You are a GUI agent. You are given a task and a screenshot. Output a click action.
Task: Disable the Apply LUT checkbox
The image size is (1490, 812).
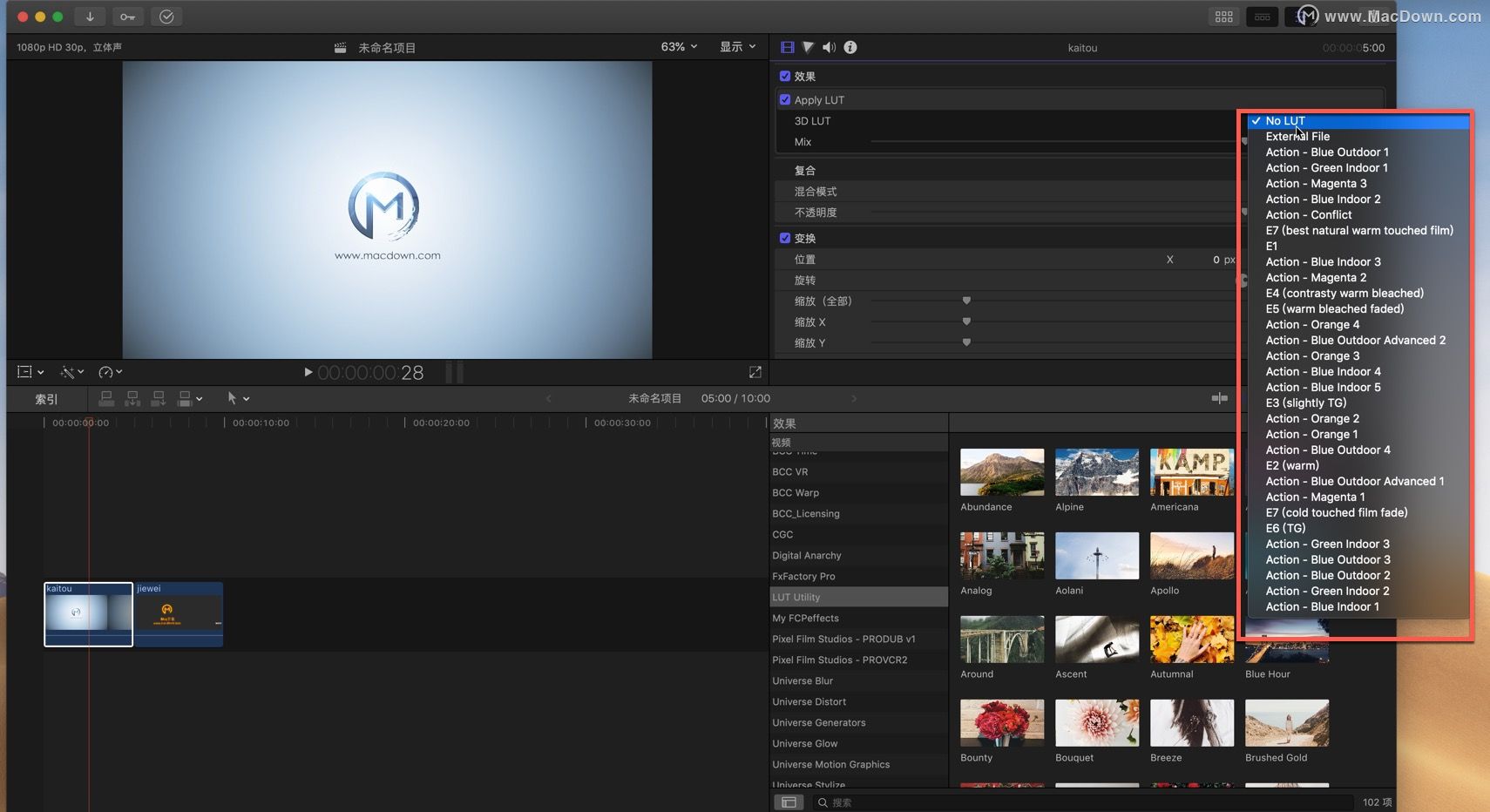point(785,99)
